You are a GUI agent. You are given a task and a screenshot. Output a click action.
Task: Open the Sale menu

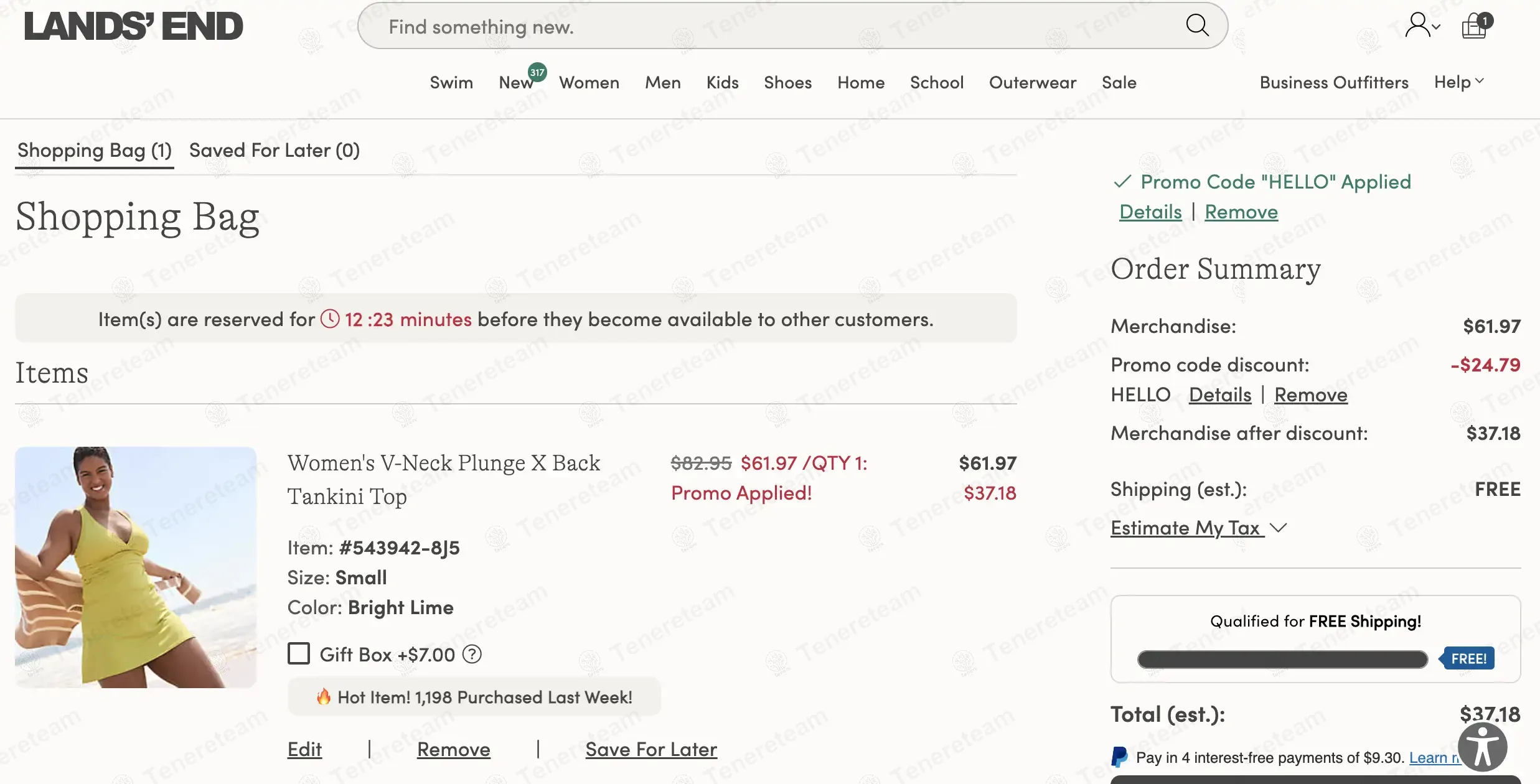(x=1119, y=82)
